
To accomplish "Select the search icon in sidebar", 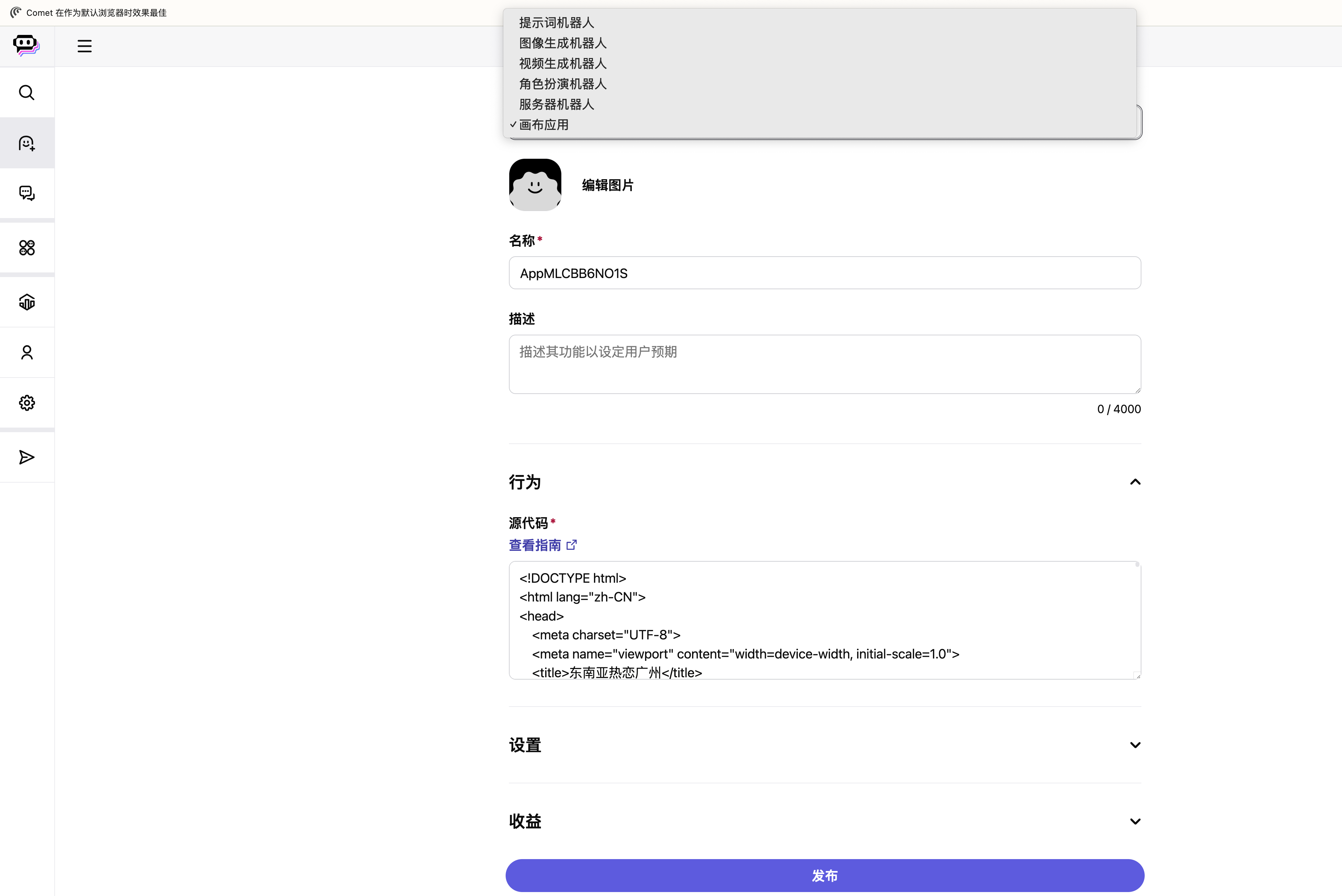I will 26,92.
